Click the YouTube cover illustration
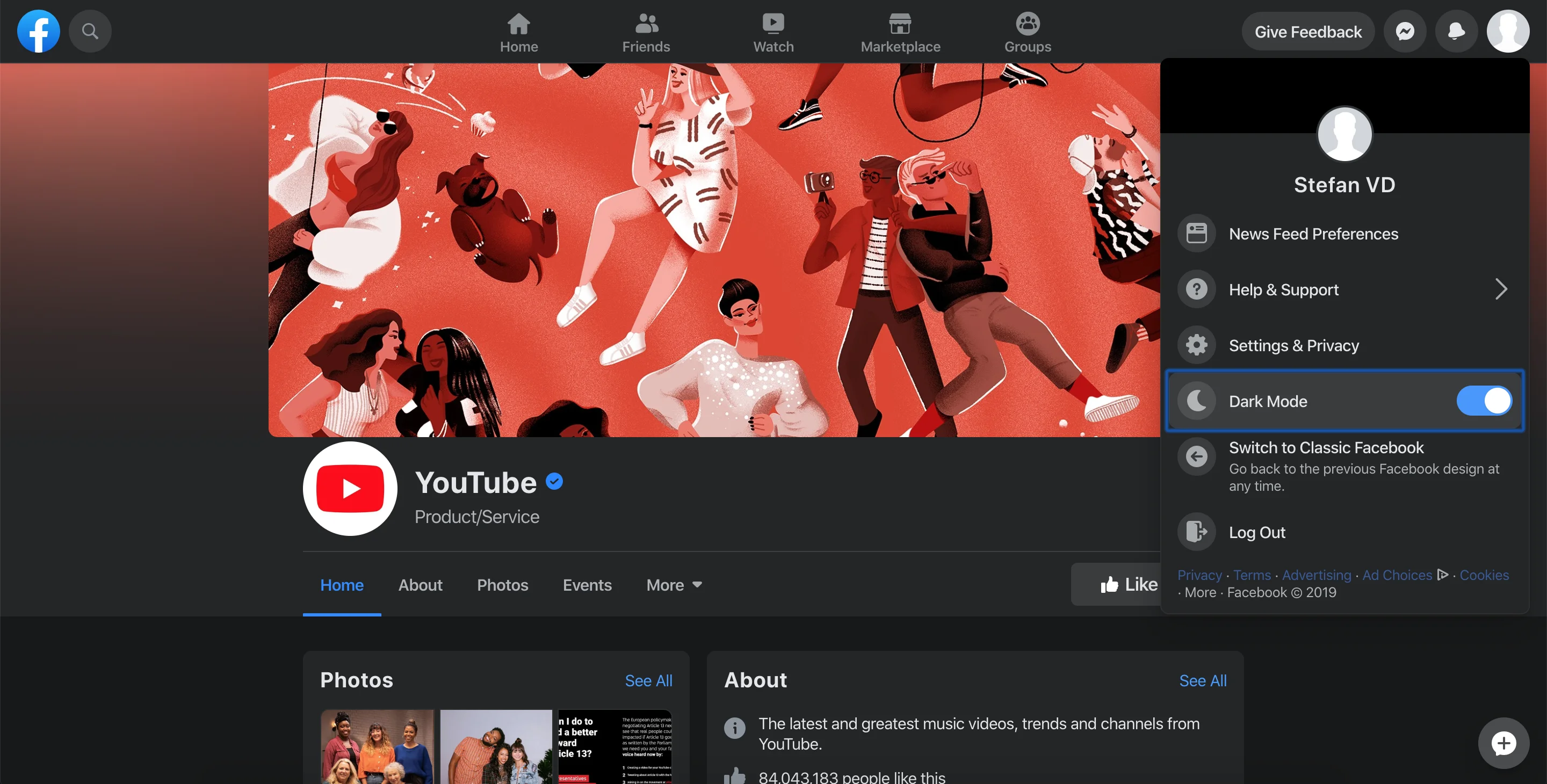 (714, 250)
